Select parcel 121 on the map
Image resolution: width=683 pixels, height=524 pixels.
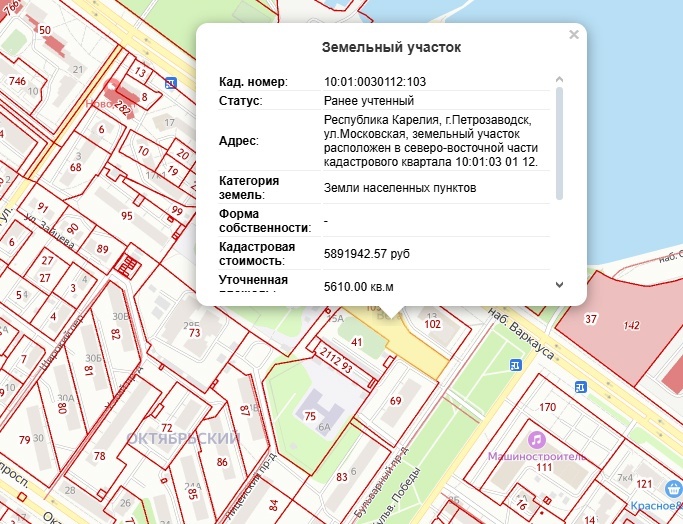click(644, 484)
